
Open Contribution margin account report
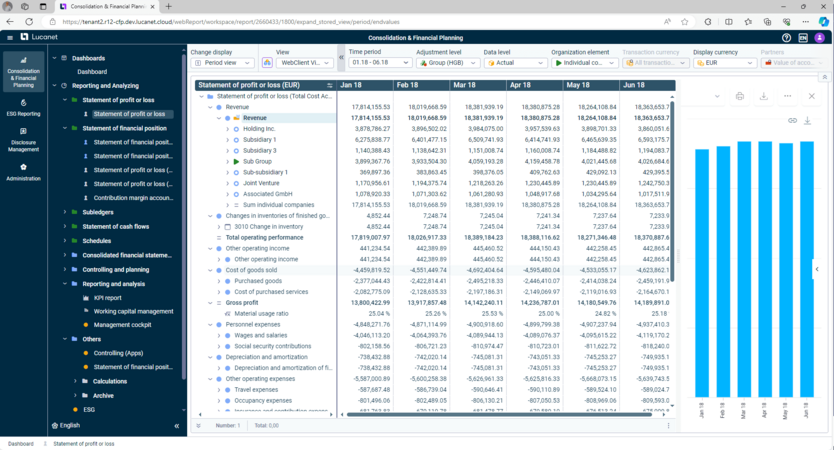133,198
